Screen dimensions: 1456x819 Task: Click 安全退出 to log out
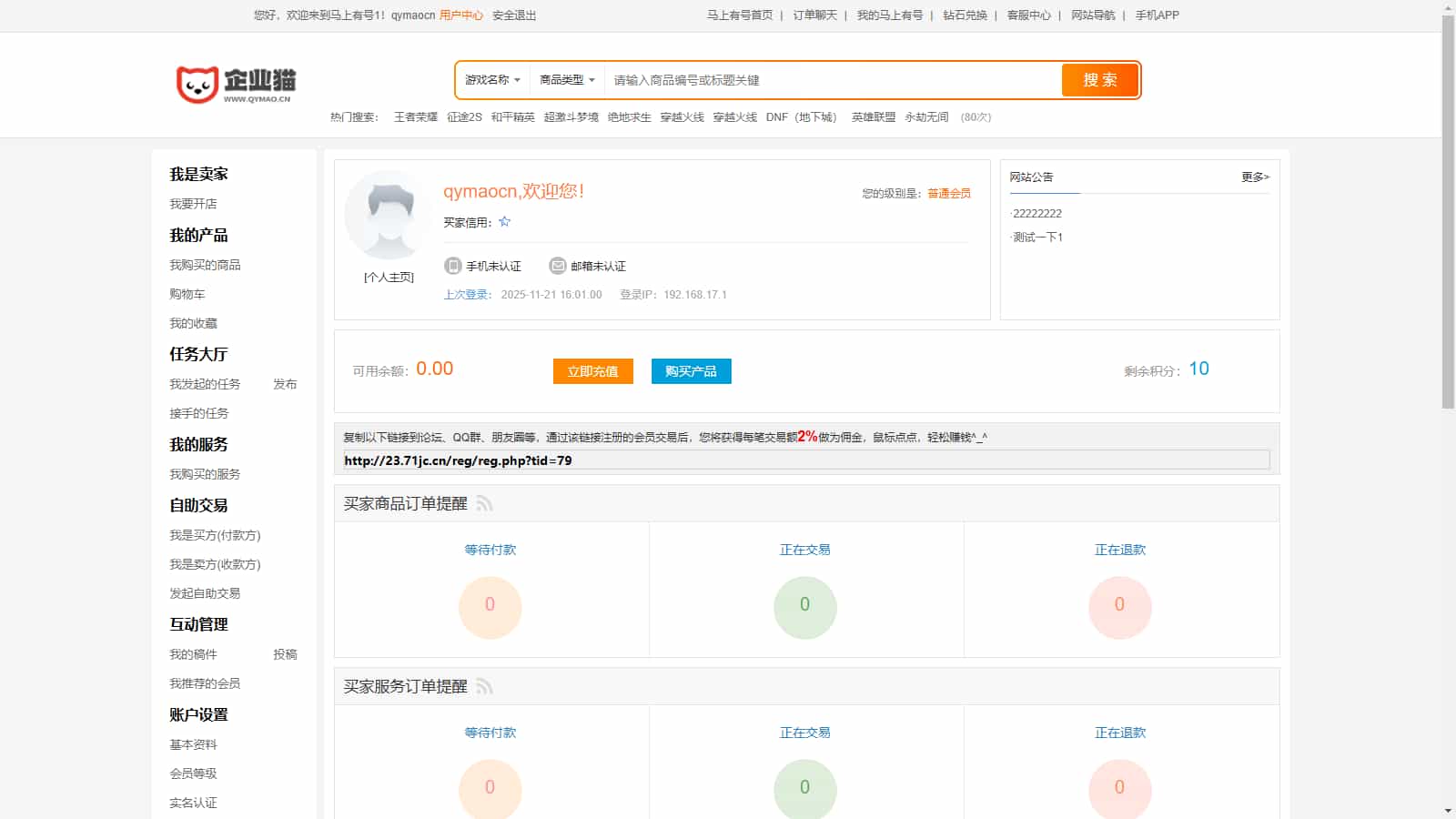click(514, 15)
